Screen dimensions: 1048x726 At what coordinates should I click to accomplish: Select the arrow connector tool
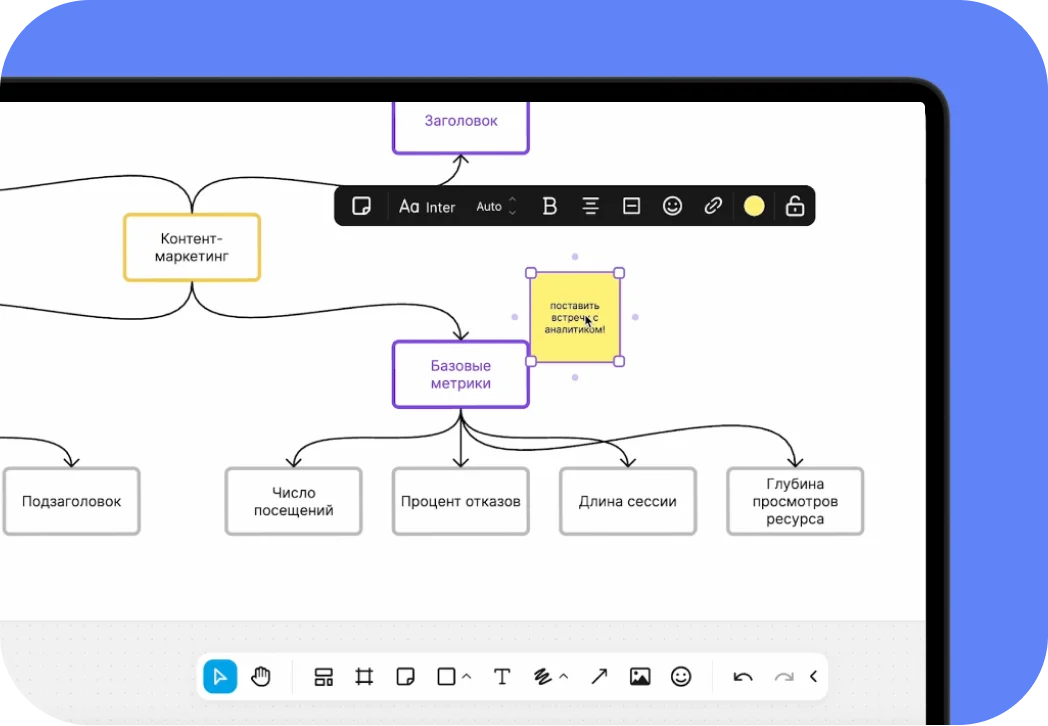tap(599, 677)
